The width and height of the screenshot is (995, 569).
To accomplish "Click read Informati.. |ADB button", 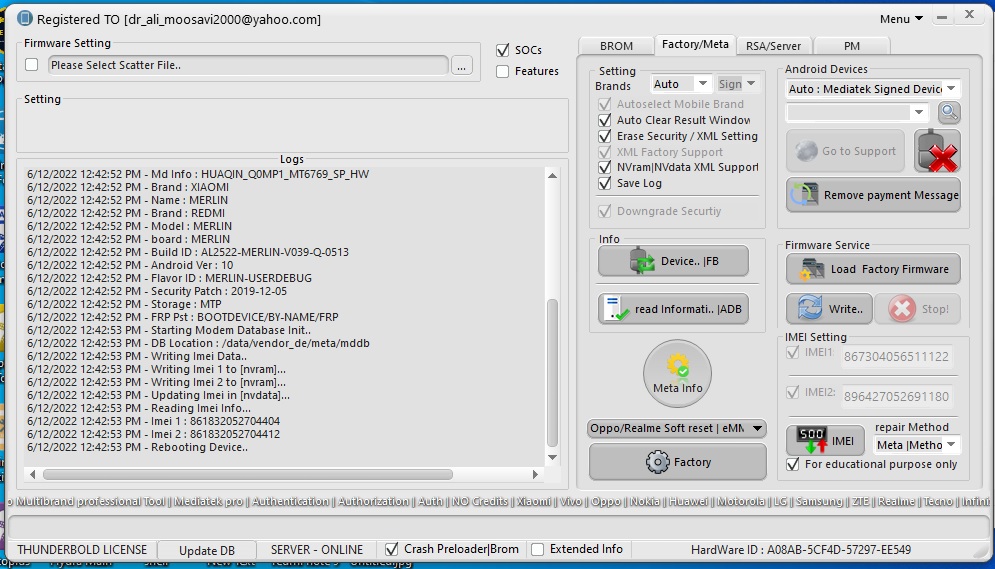I will (673, 309).
